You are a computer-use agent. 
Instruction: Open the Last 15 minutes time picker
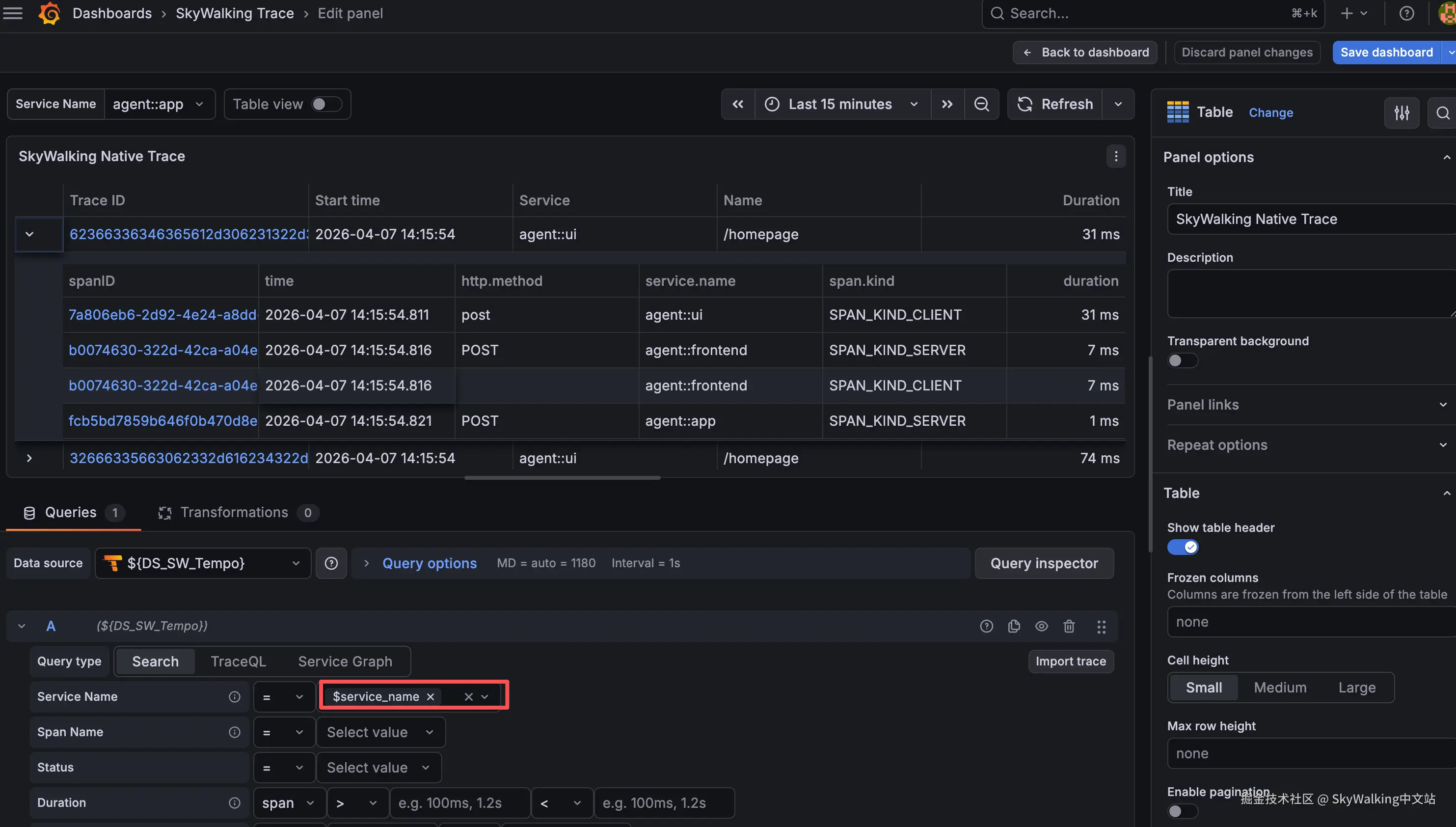[841, 104]
